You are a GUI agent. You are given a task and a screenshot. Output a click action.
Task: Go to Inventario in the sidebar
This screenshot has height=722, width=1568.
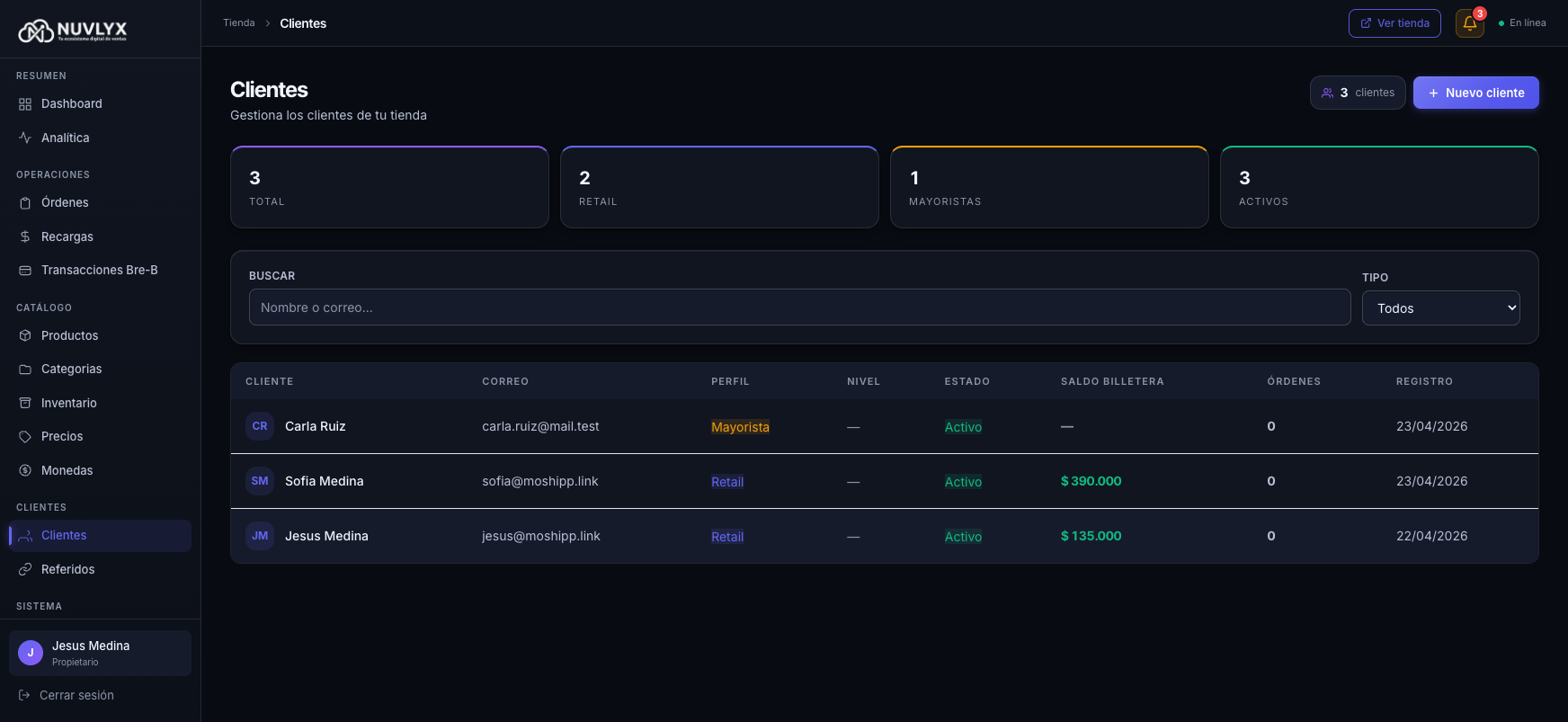pyautogui.click(x=68, y=403)
